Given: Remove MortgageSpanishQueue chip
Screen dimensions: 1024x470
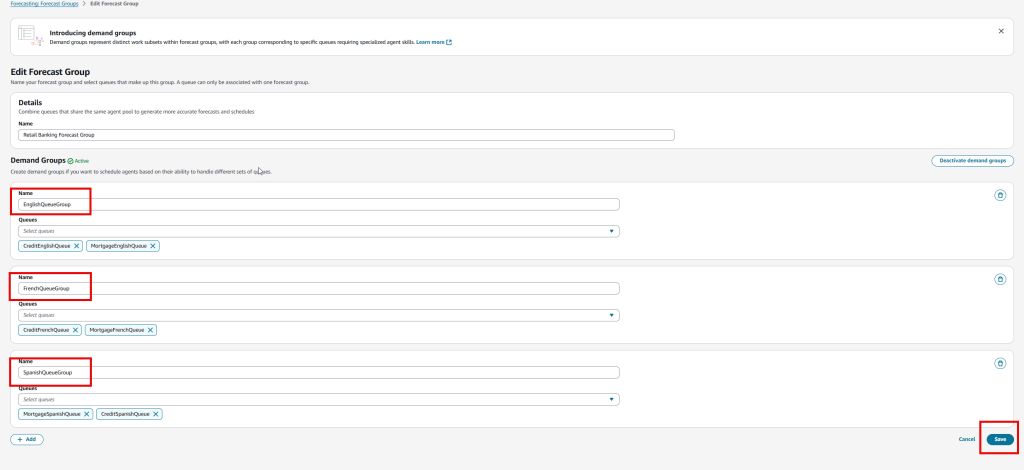Looking at the screenshot, I should click(87, 414).
